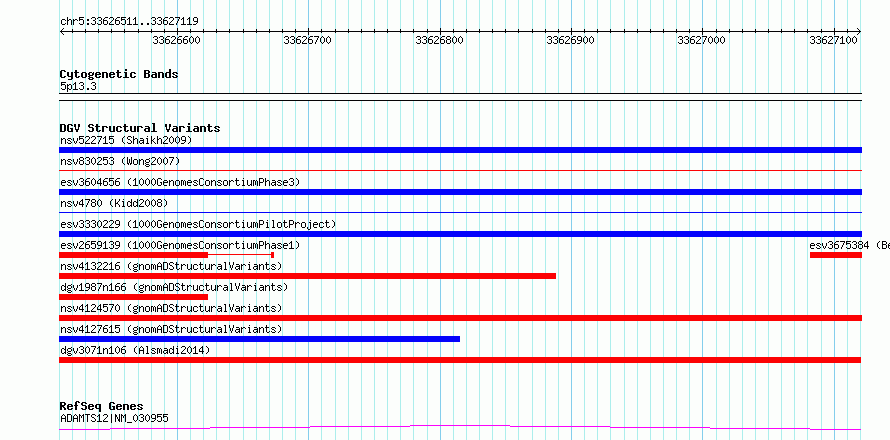Click the RefSeq Genes track heading

tap(101, 407)
